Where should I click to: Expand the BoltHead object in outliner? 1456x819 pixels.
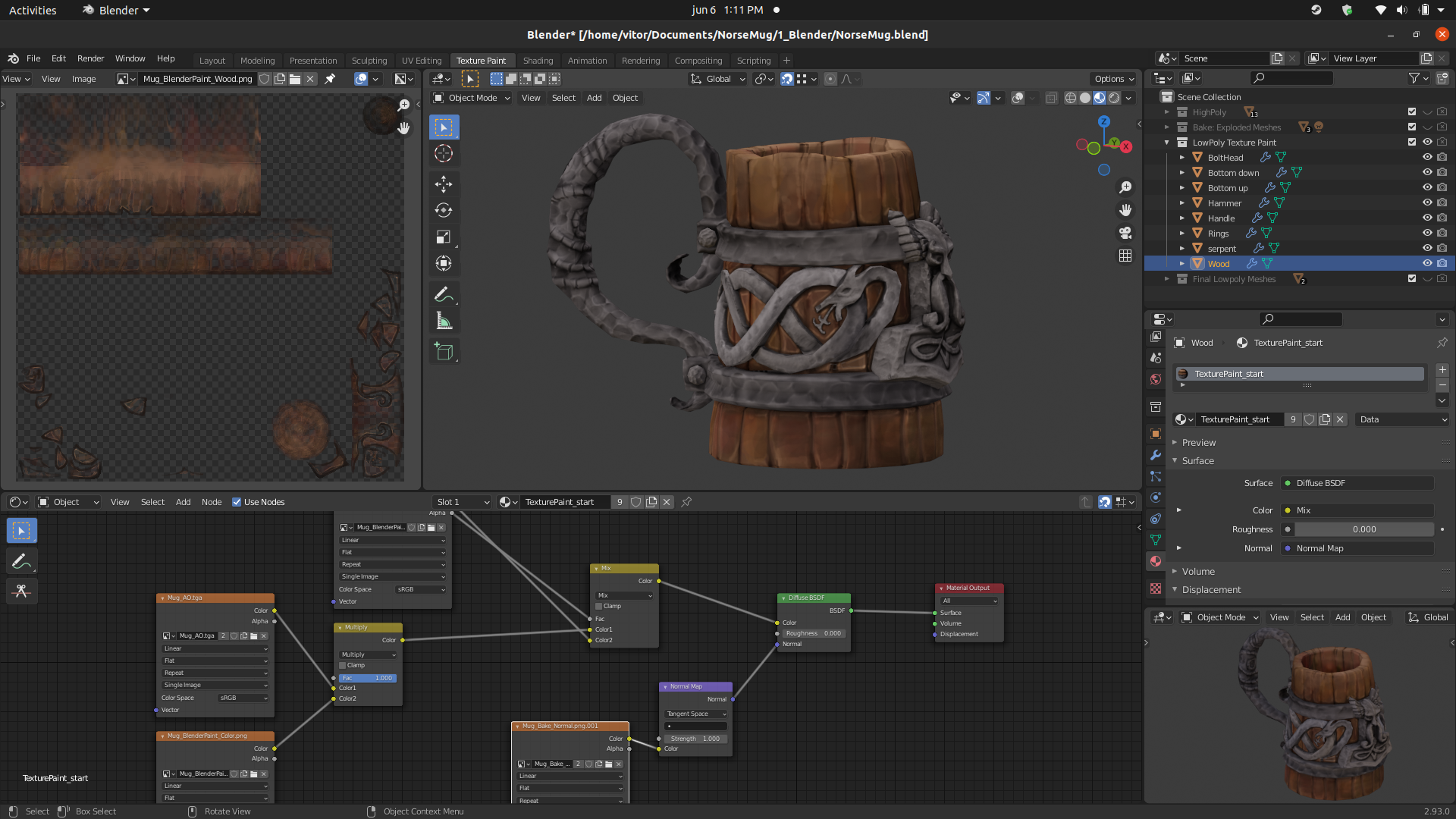[1181, 158]
